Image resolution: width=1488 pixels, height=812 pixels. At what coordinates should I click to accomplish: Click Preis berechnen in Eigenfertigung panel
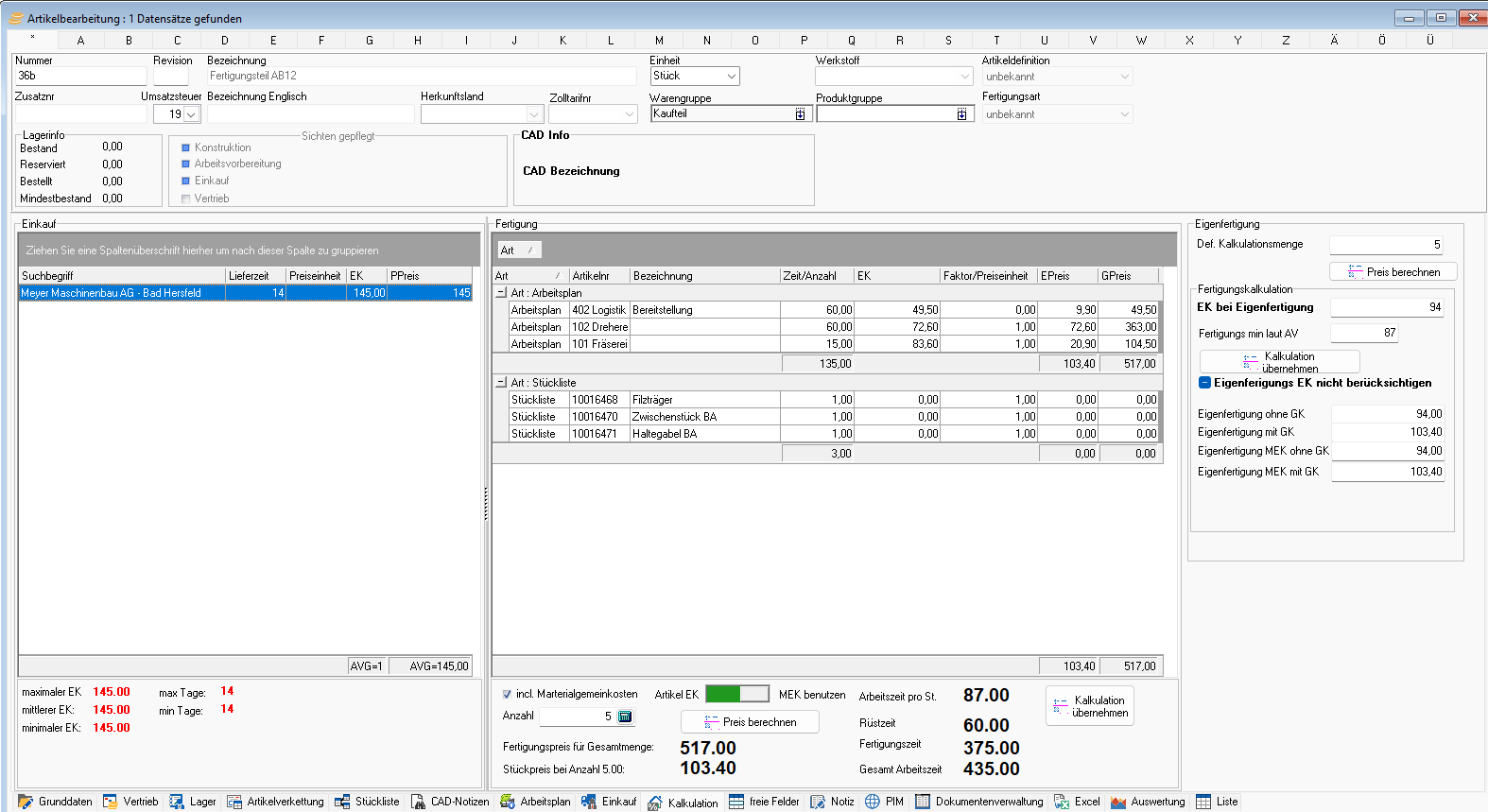point(1393,272)
